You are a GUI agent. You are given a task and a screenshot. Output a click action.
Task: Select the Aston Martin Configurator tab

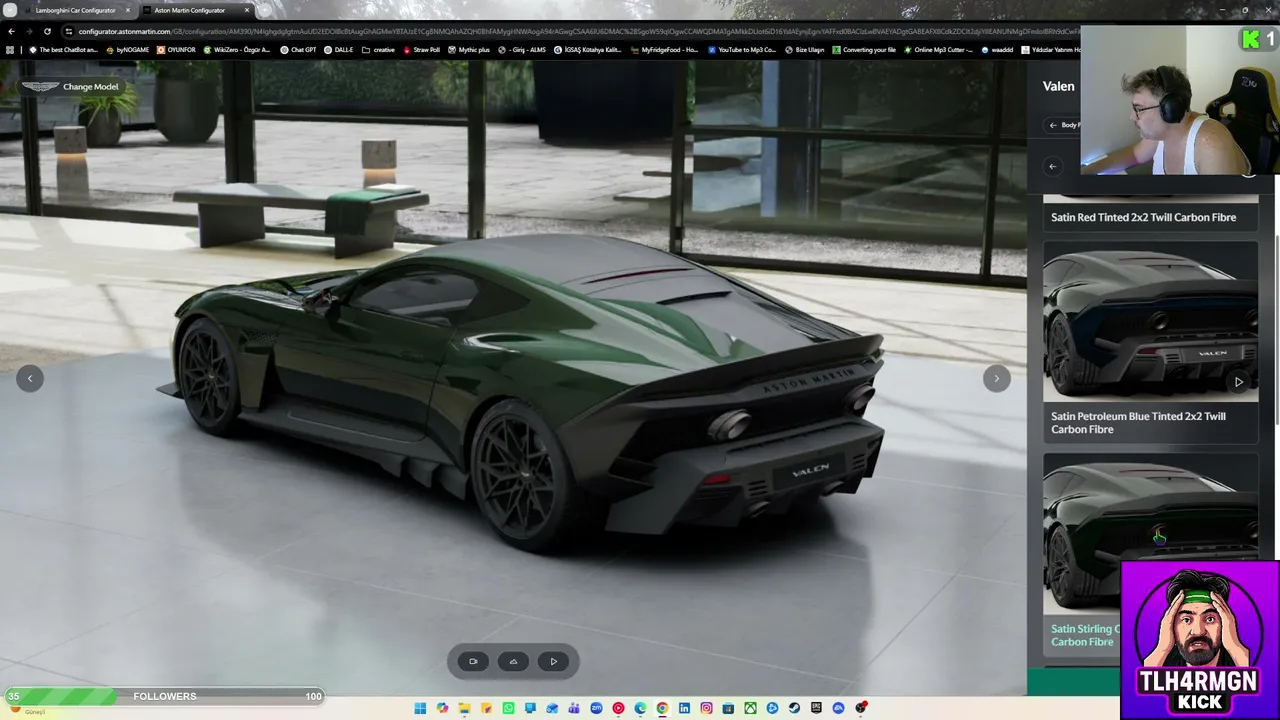click(x=195, y=10)
